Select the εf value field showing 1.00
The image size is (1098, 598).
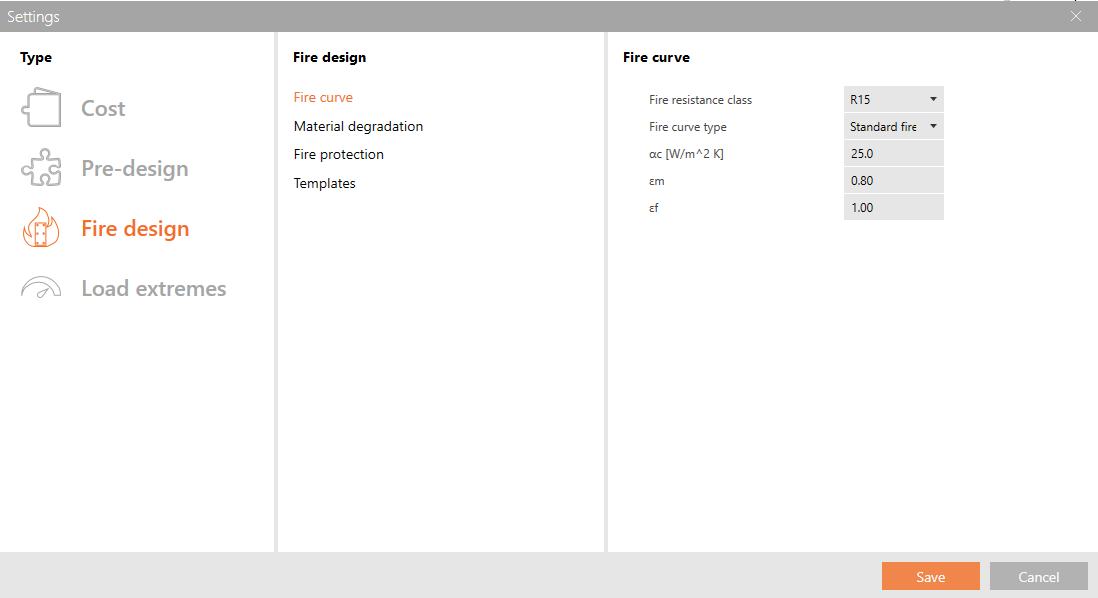(893, 207)
